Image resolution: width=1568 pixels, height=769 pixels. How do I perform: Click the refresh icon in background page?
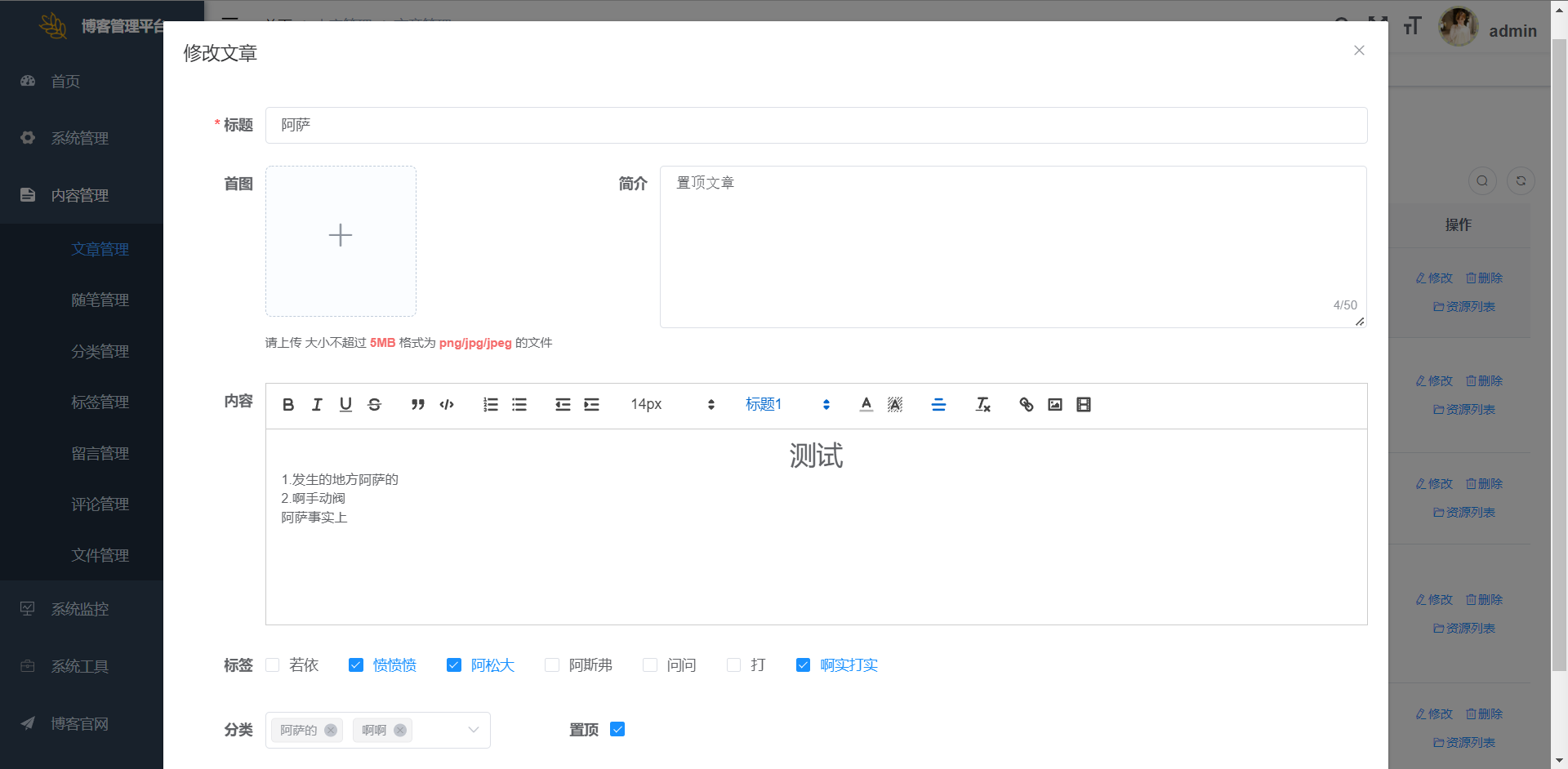pyautogui.click(x=1521, y=180)
